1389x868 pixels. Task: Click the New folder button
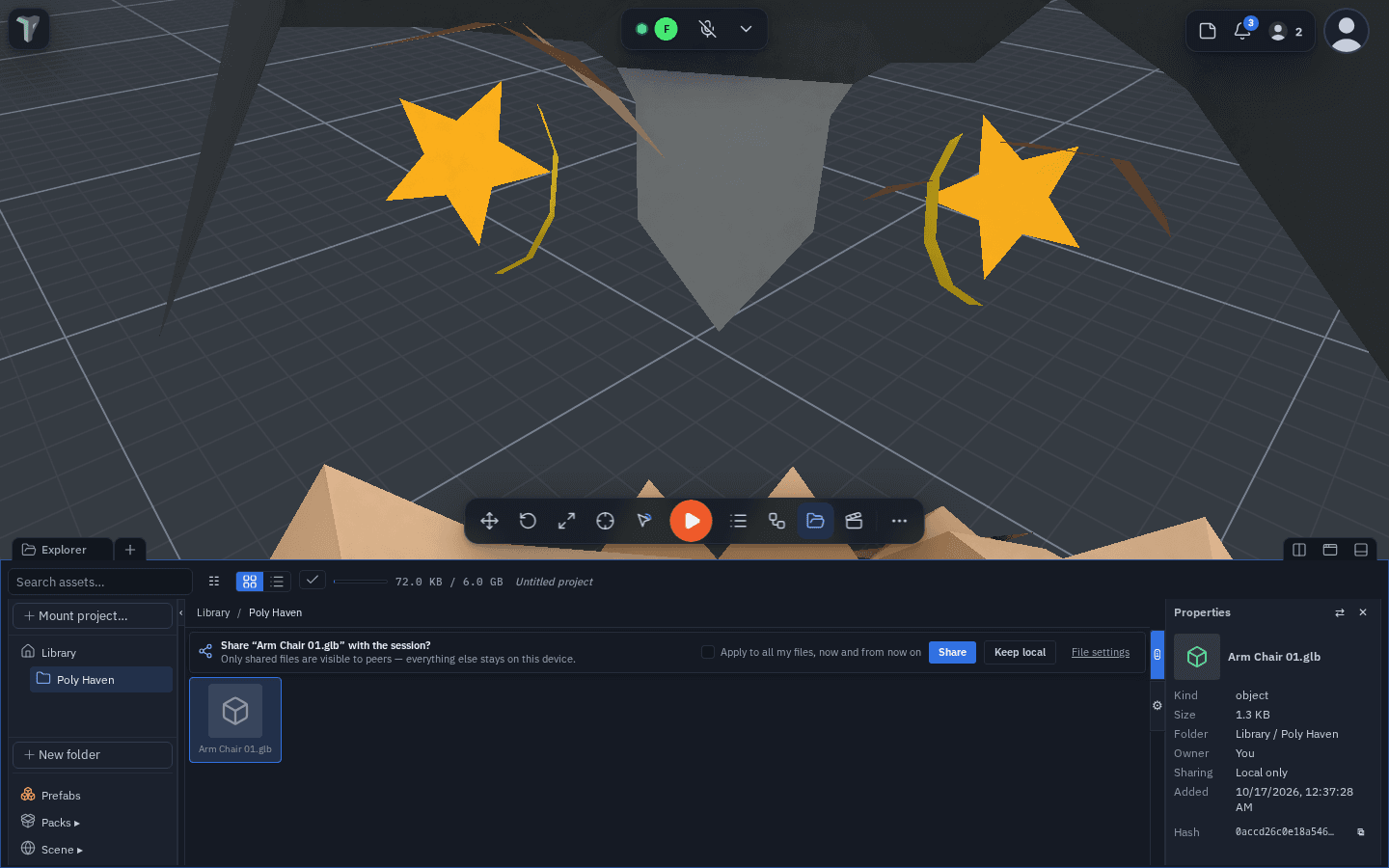click(93, 754)
